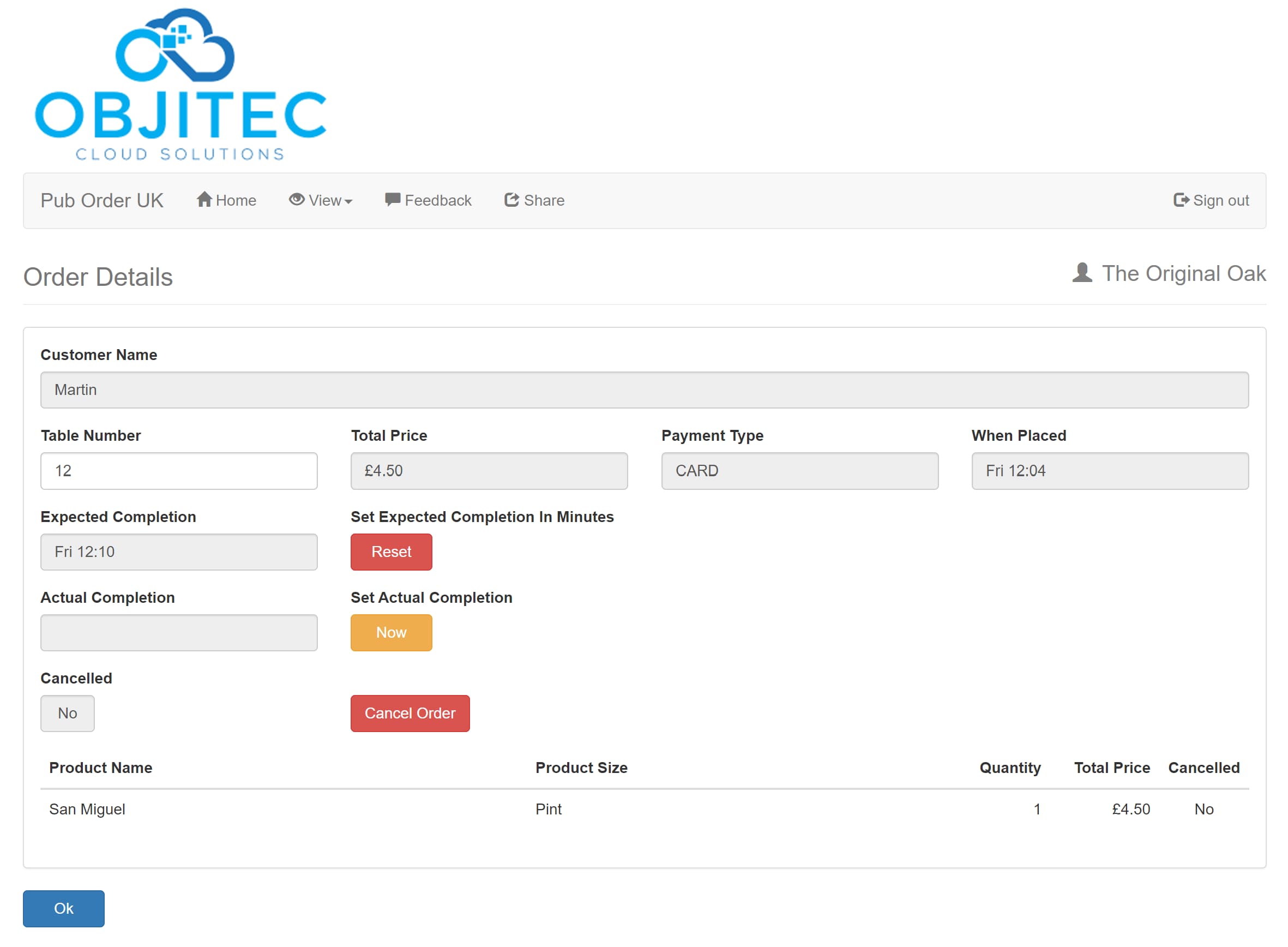The width and height of the screenshot is (1288, 947).
Task: Click the Cancelled No status box
Action: (x=68, y=713)
